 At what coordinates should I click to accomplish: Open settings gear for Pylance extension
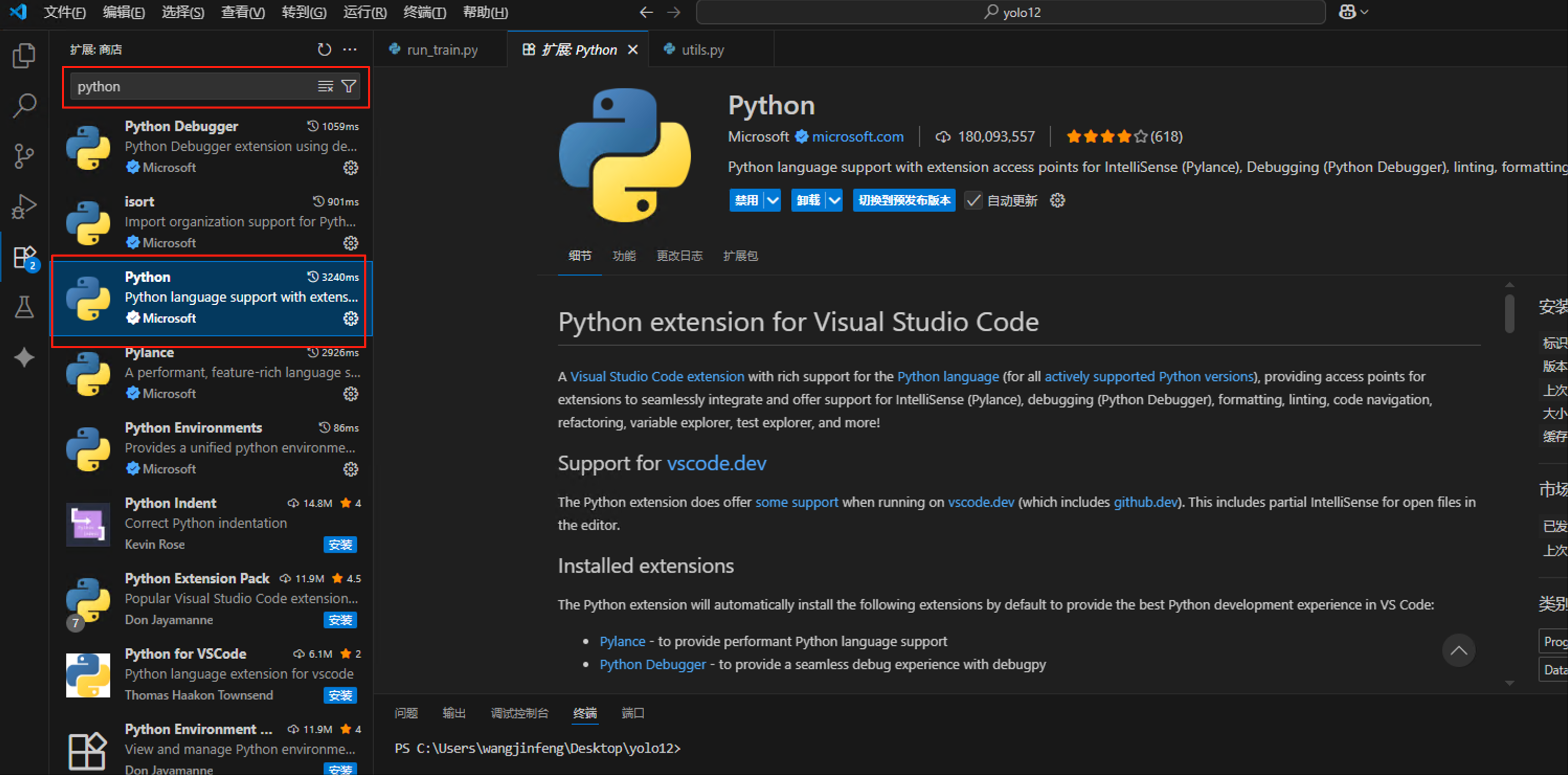351,393
